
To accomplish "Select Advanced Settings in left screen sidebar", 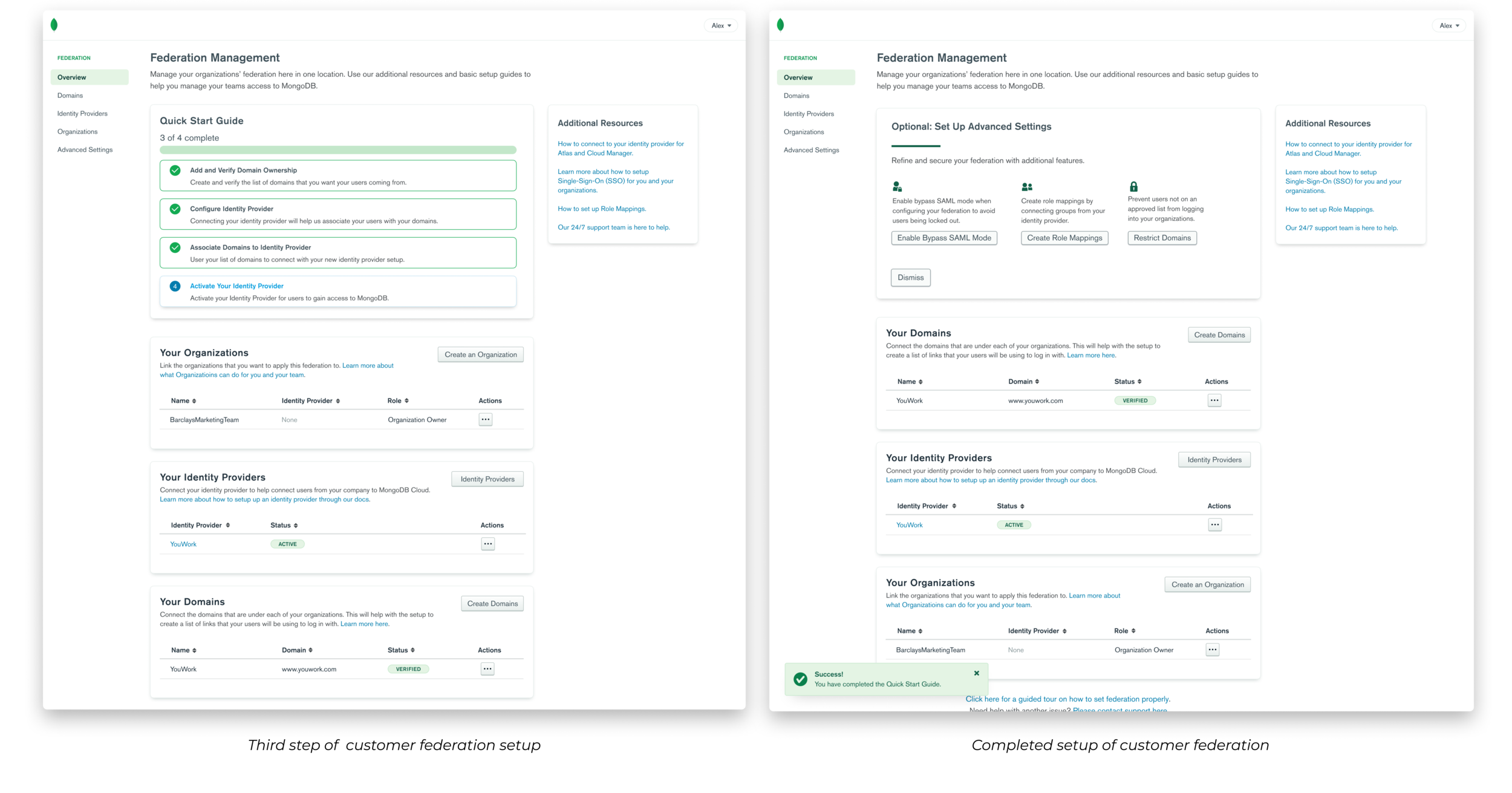I will tap(85, 150).
